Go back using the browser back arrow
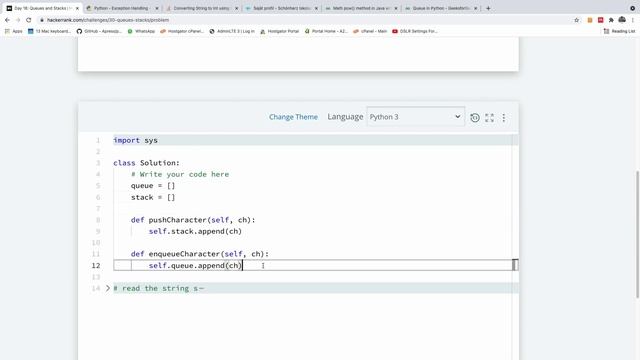This screenshot has height=360, width=640. tap(7, 20)
